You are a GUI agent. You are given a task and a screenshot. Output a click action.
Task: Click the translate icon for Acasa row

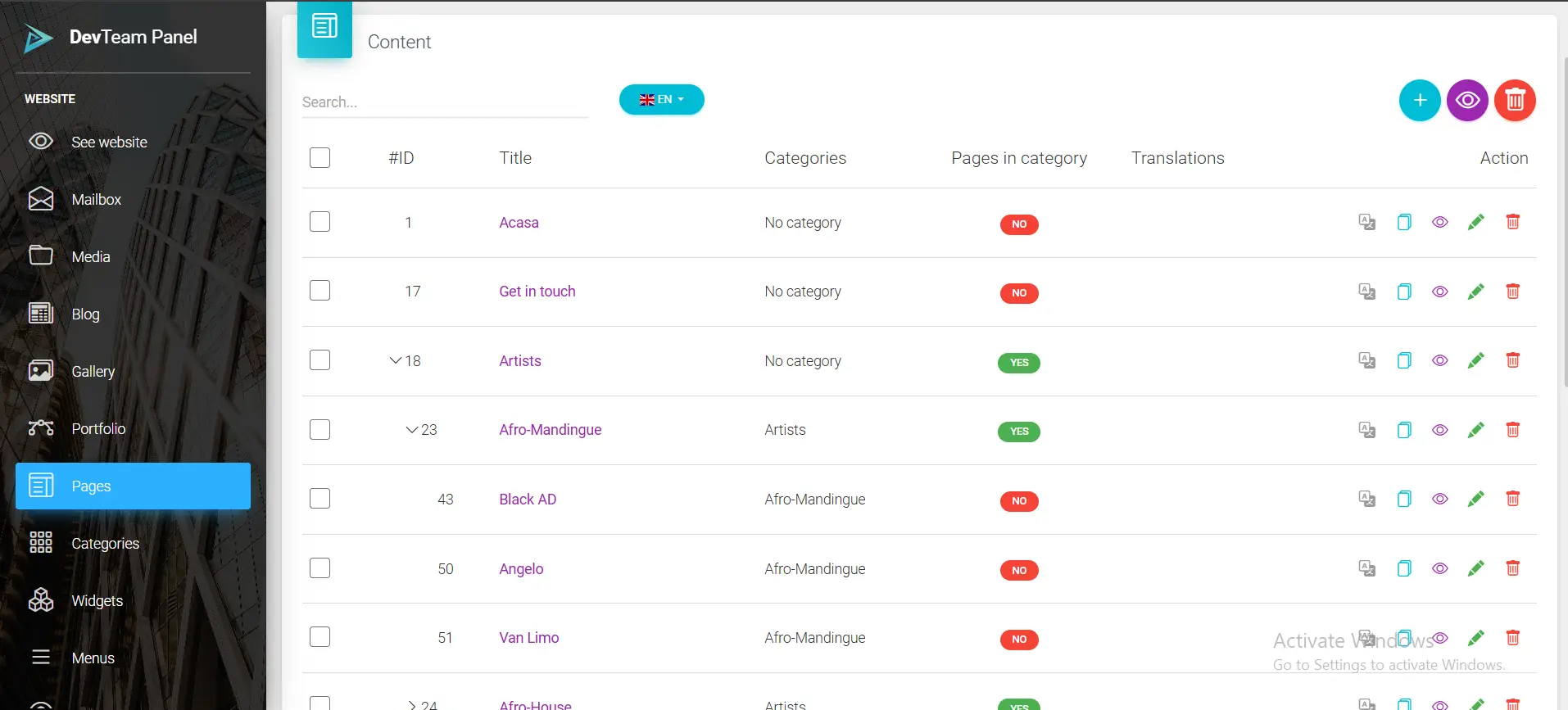(x=1366, y=222)
